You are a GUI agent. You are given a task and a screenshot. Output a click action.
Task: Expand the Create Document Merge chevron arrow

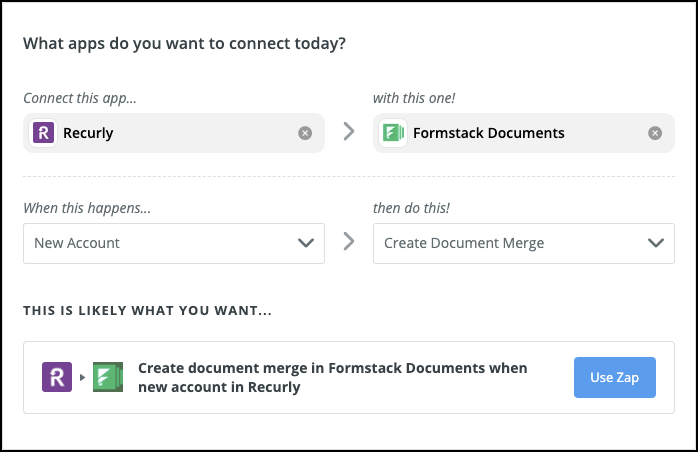click(655, 243)
